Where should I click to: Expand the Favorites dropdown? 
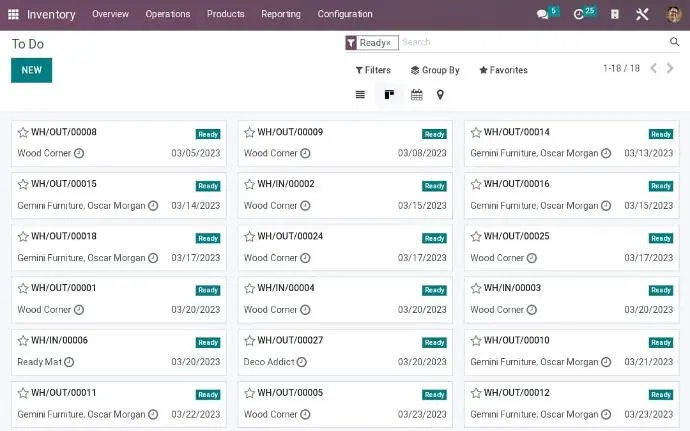503,70
